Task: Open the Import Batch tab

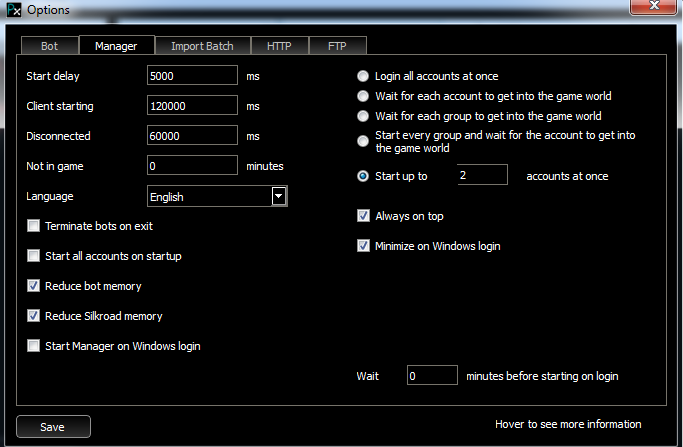Action: (x=202, y=46)
